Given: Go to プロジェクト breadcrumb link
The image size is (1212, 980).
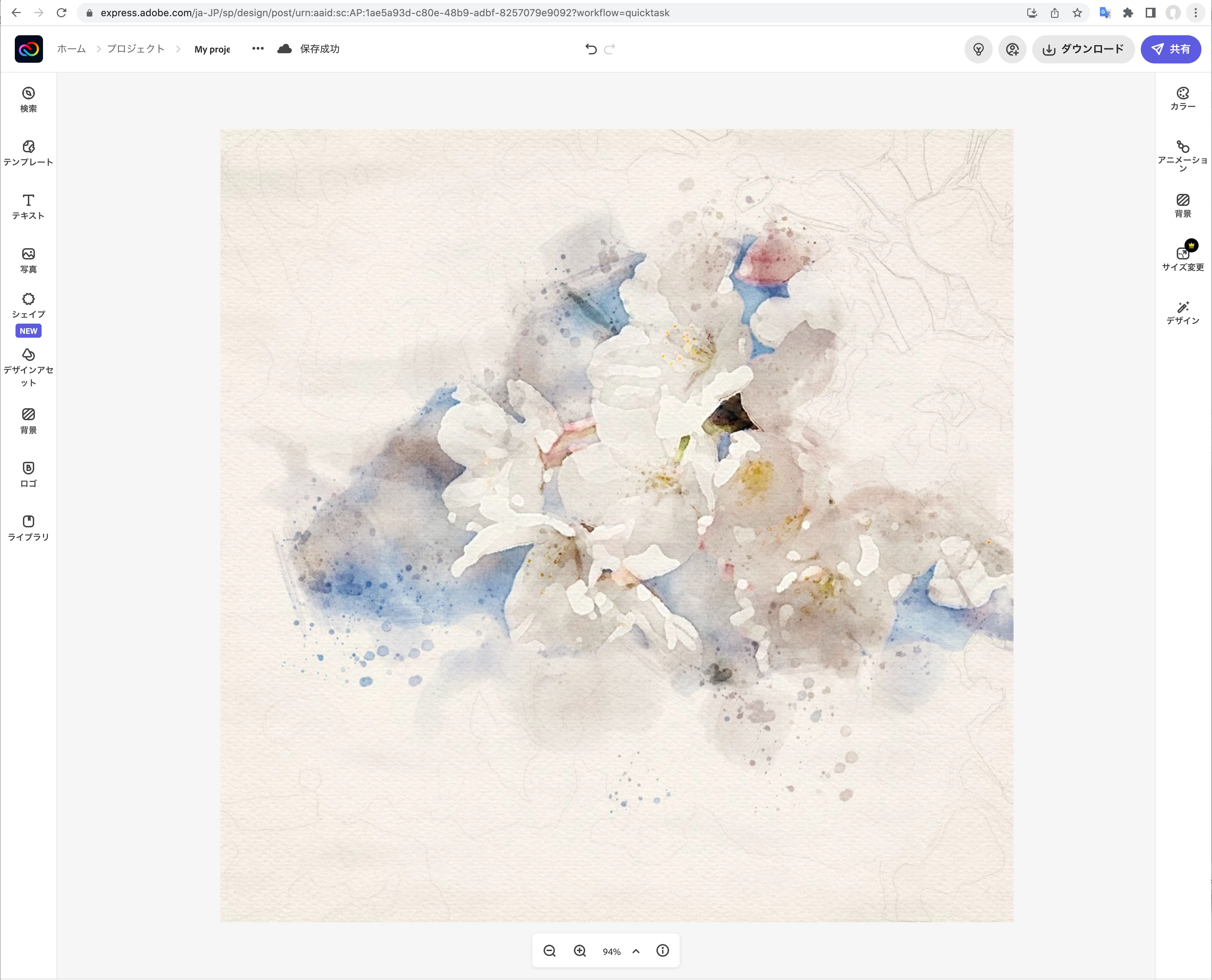Looking at the screenshot, I should pyautogui.click(x=135, y=49).
